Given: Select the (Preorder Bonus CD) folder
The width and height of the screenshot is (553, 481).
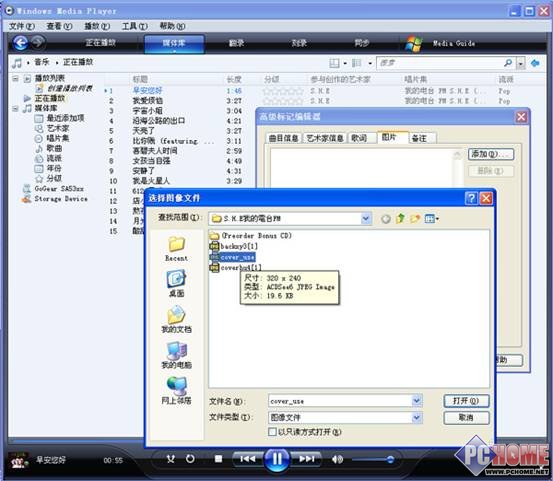Looking at the screenshot, I should pyautogui.click(x=251, y=236).
